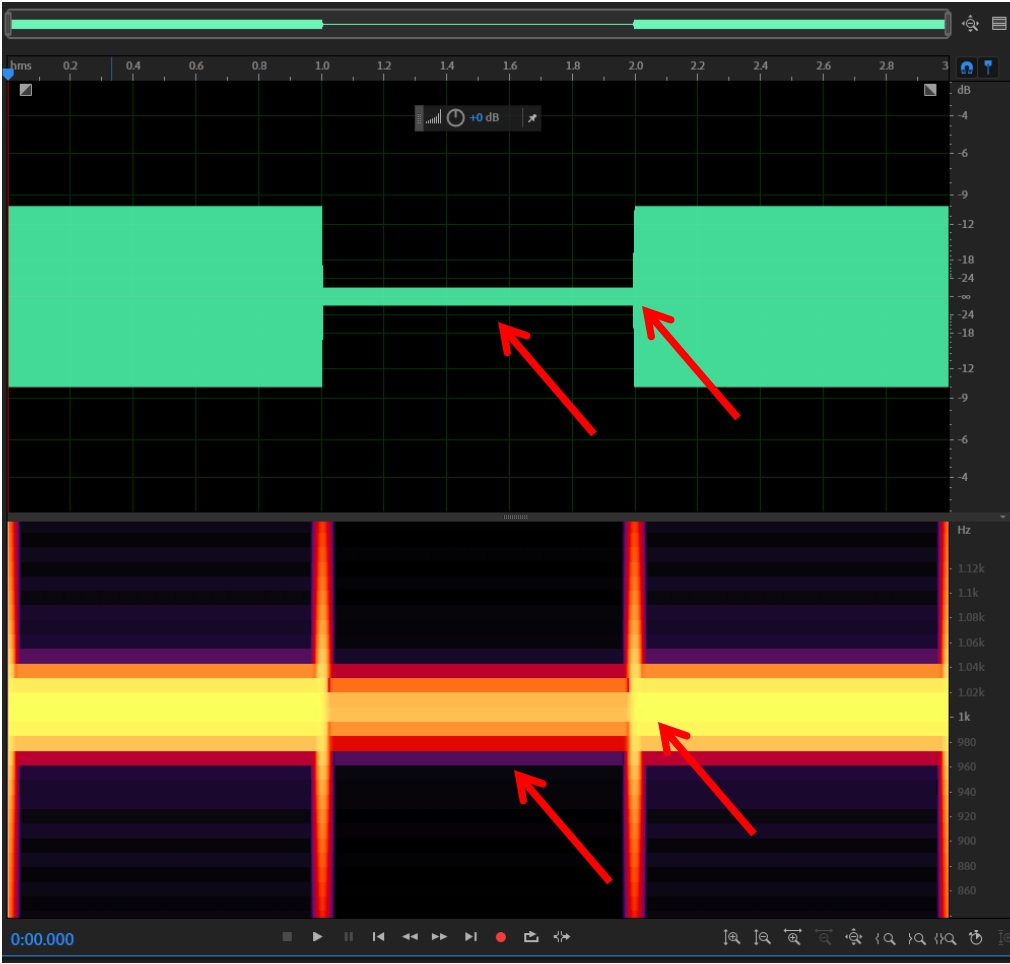The height and width of the screenshot is (964, 1010).
Task: Click the Rewind transport icon
Action: (x=409, y=937)
